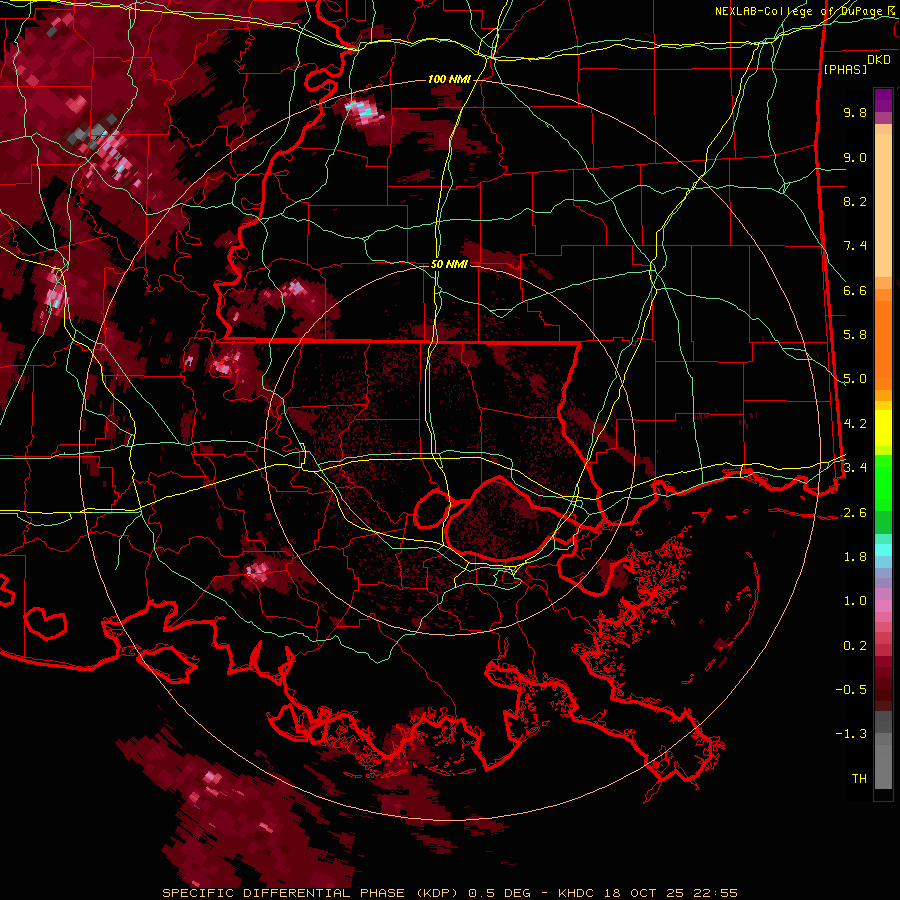Select the 3.4 scale value

[x=855, y=468]
